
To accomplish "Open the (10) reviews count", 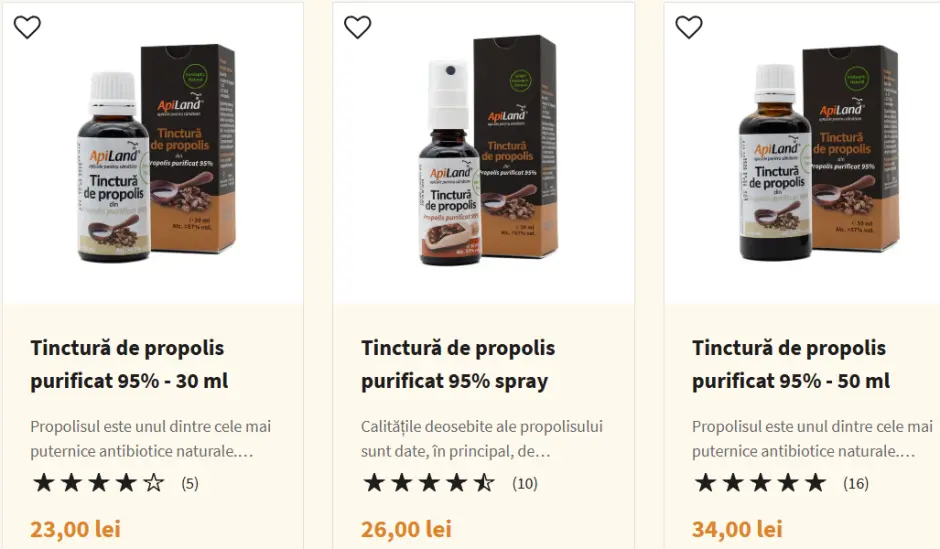I will 525,484.
